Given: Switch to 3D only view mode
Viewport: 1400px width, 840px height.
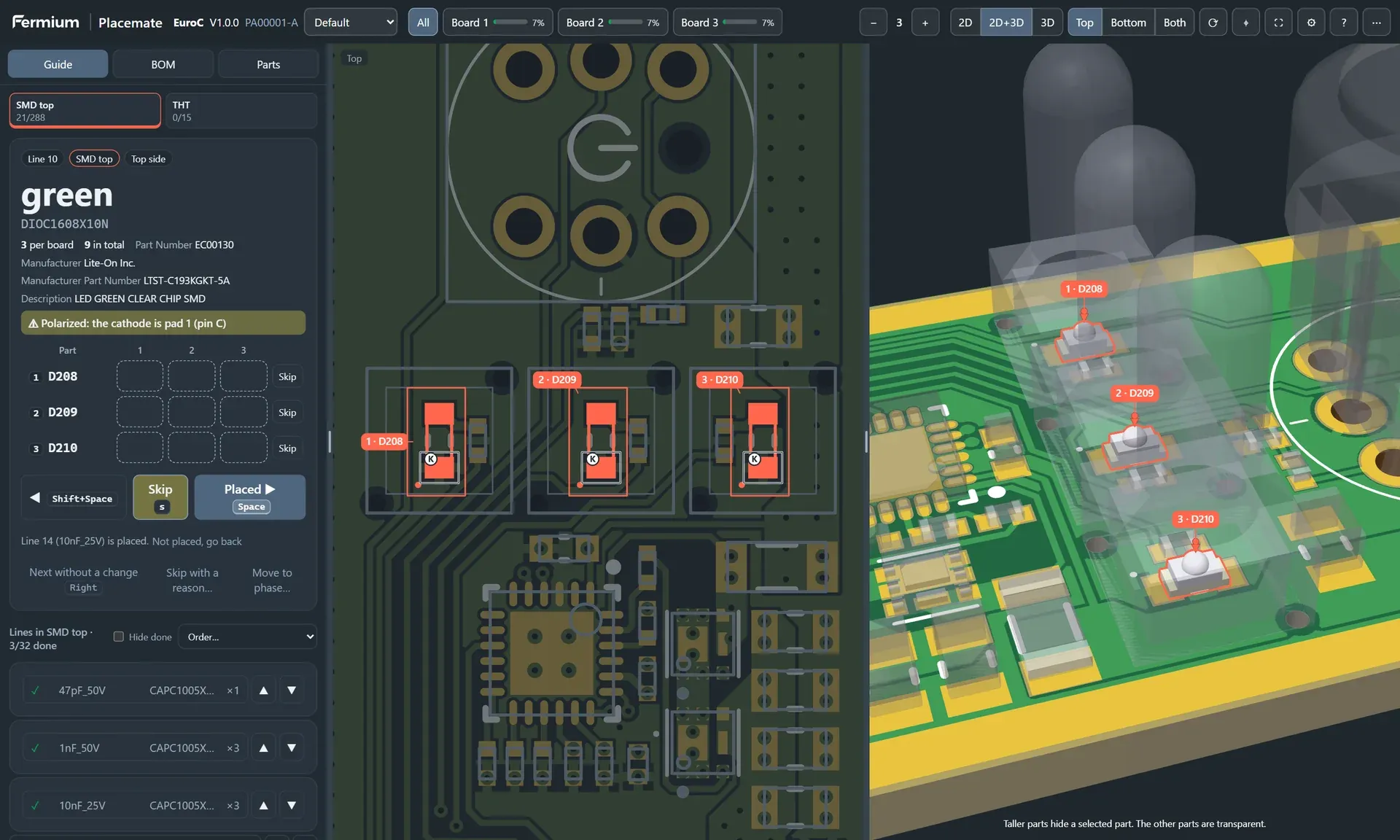Looking at the screenshot, I should [x=1047, y=23].
